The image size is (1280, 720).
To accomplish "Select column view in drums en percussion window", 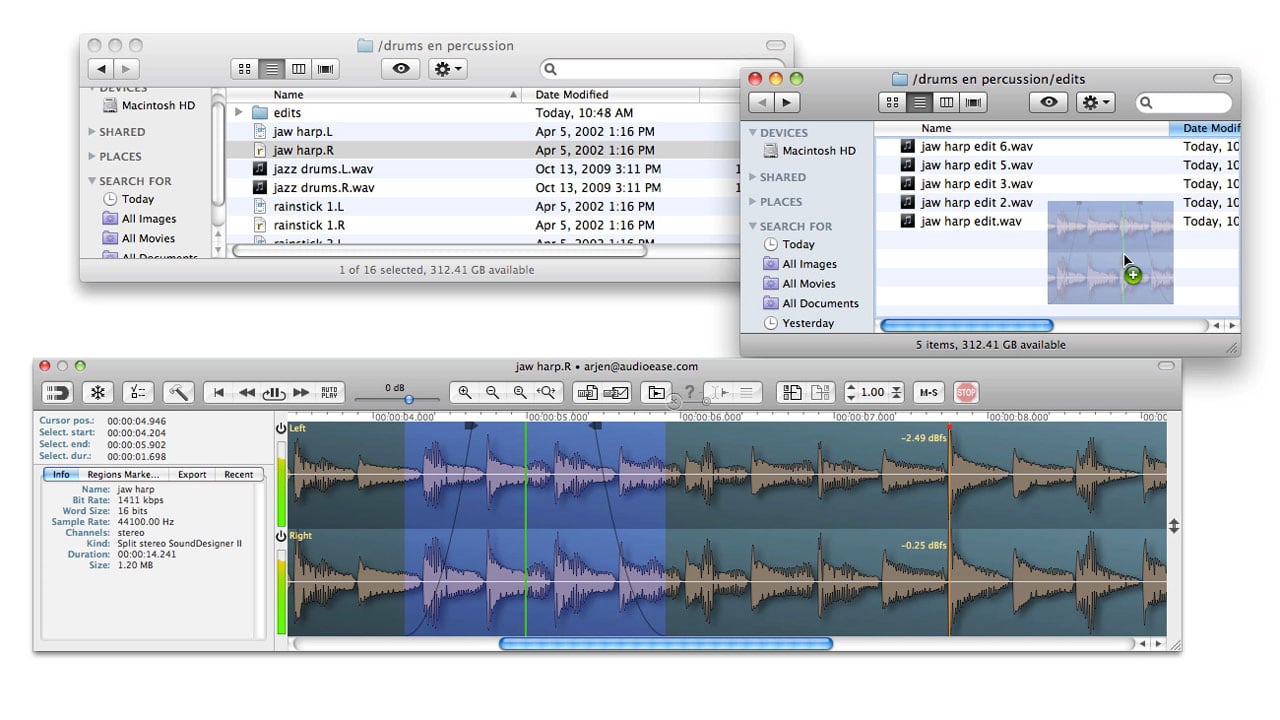I will (x=298, y=69).
